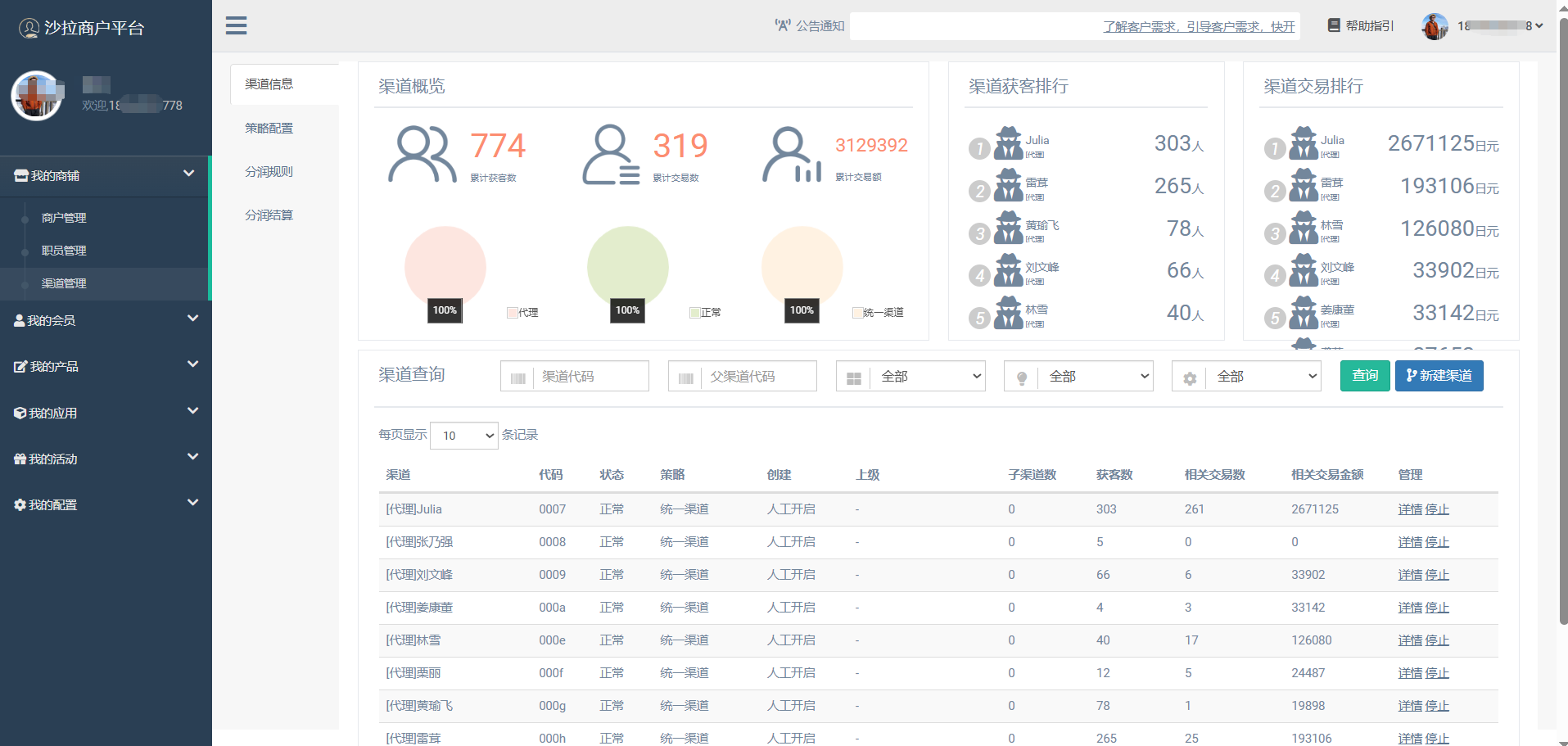Click 停止 for Julia channel row
This screenshot has height=746, width=1568.
pyautogui.click(x=1437, y=509)
